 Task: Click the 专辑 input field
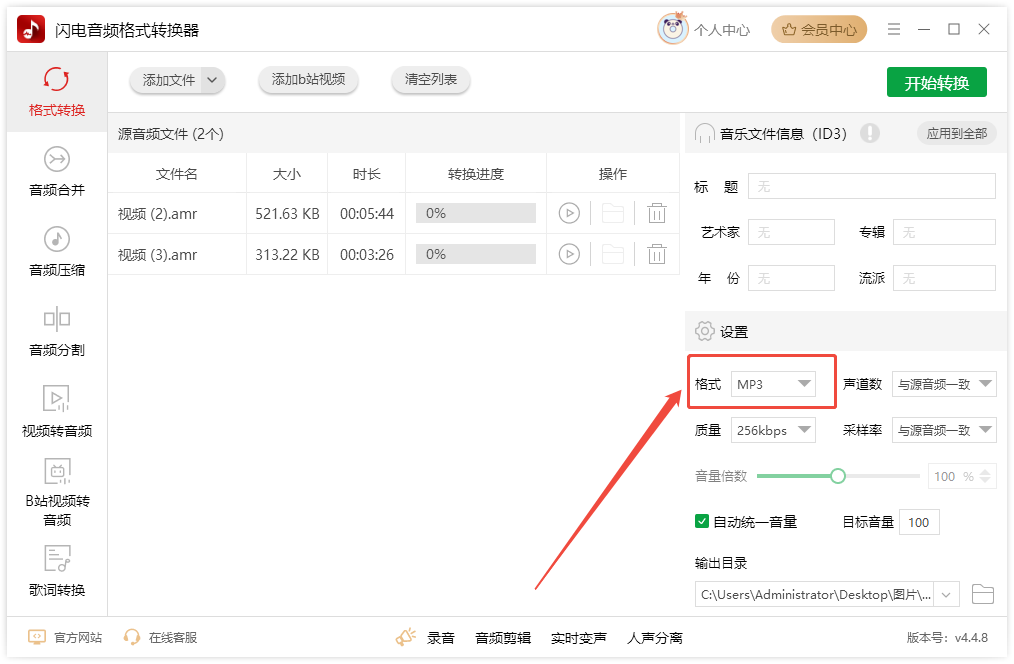[x=944, y=231]
